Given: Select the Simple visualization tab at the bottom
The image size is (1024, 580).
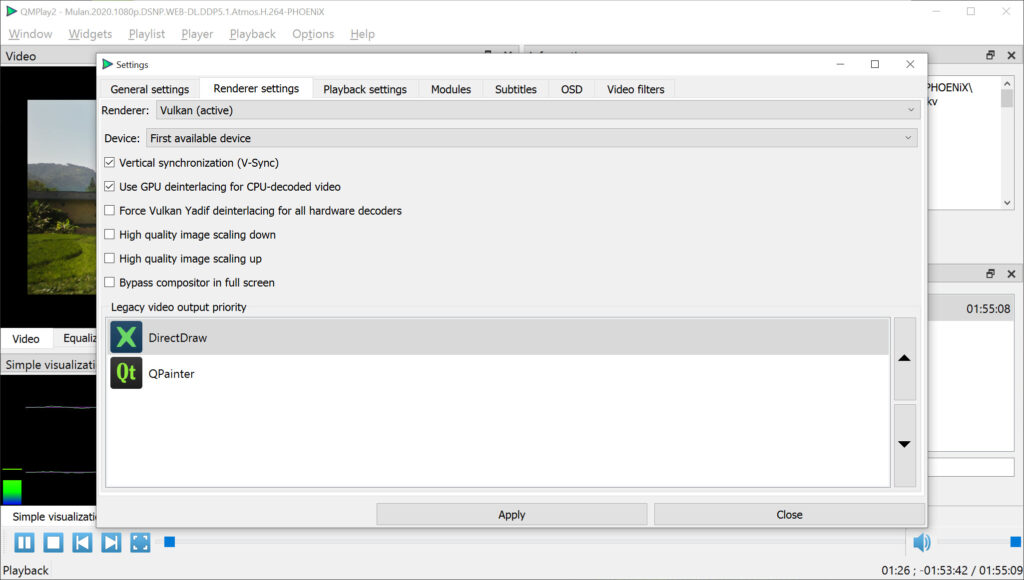Looking at the screenshot, I should [54, 517].
